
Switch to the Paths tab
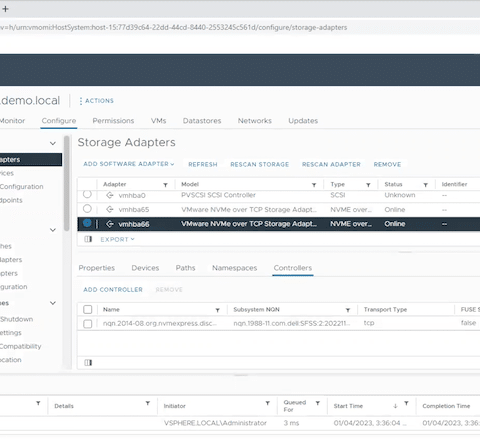[x=185, y=268]
